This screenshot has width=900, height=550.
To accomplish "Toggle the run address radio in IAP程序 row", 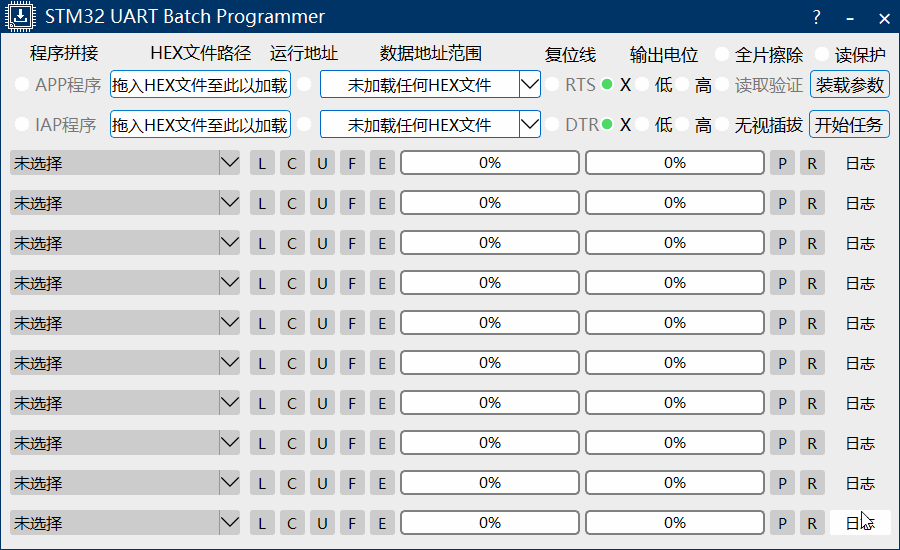I will pos(304,124).
